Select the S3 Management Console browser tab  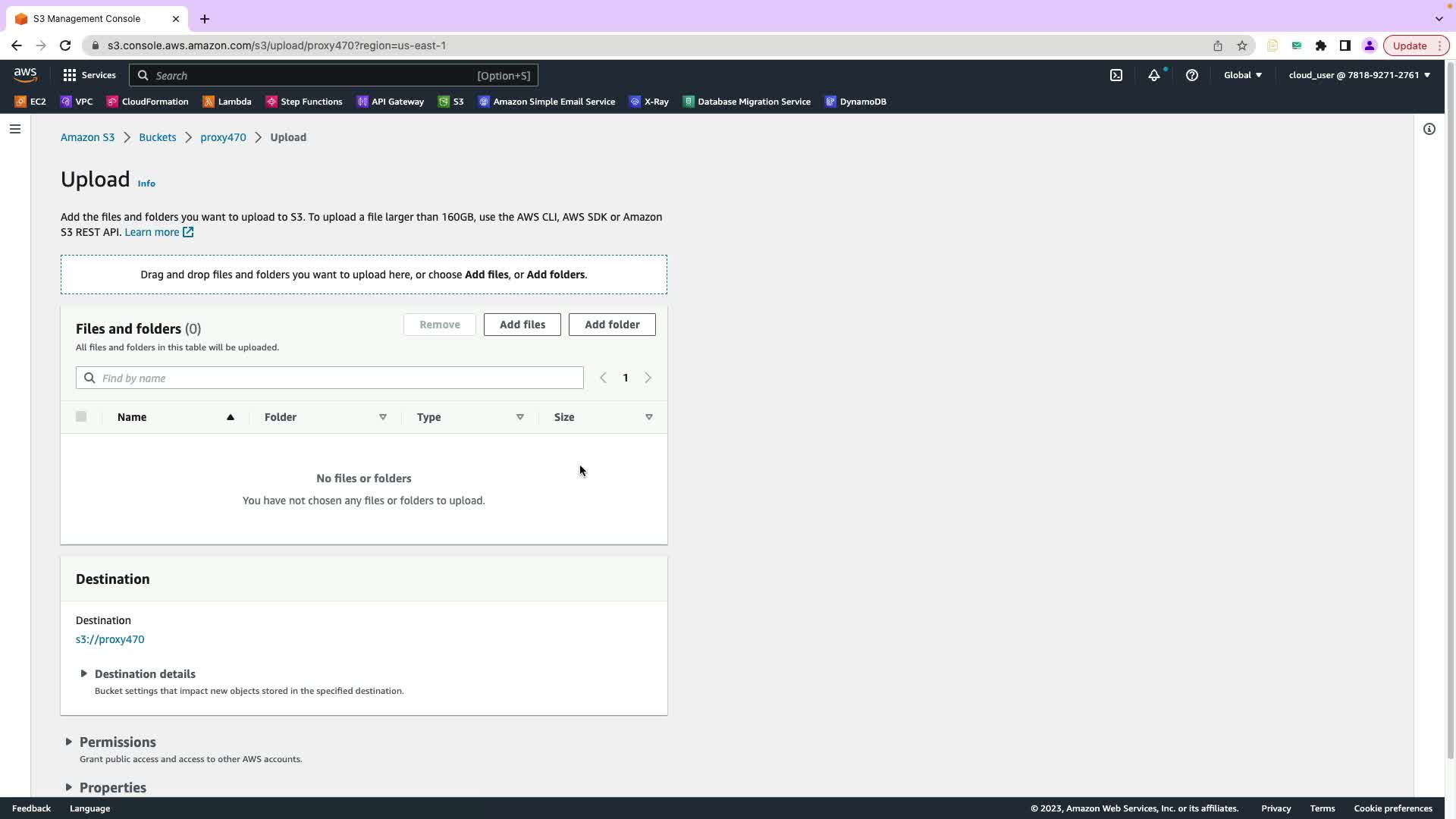[x=87, y=18]
